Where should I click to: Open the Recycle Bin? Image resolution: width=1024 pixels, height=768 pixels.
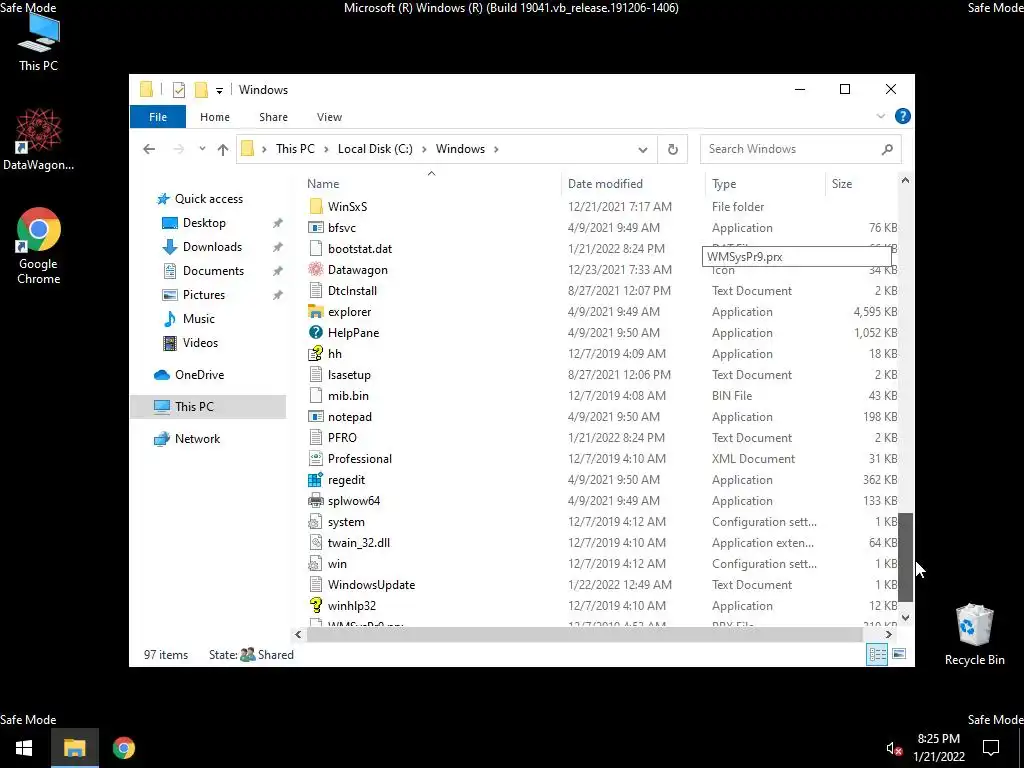[974, 635]
